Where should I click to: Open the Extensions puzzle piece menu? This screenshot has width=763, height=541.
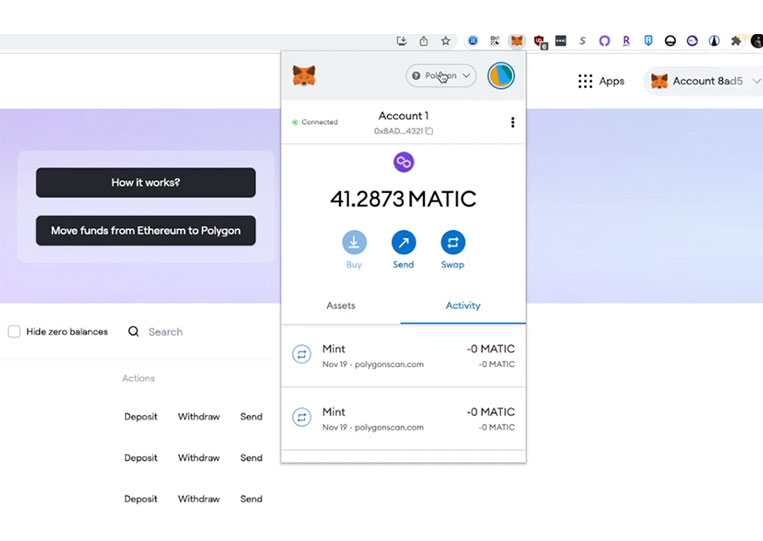[736, 41]
